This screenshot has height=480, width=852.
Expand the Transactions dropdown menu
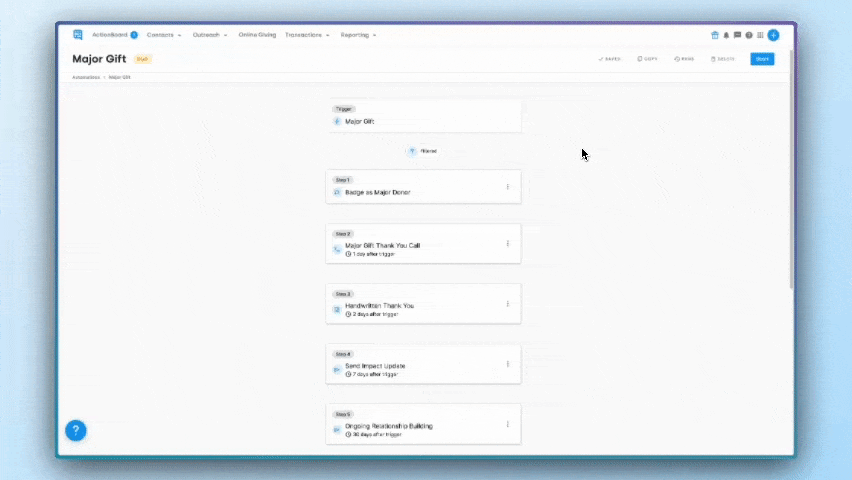[x=307, y=35]
